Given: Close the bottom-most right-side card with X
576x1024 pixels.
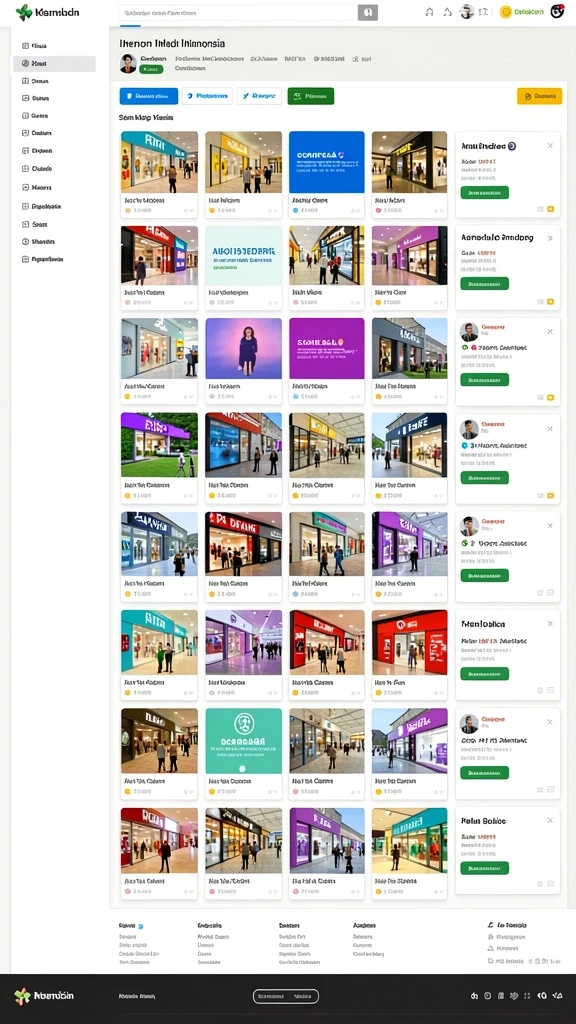Looking at the screenshot, I should click(550, 820).
